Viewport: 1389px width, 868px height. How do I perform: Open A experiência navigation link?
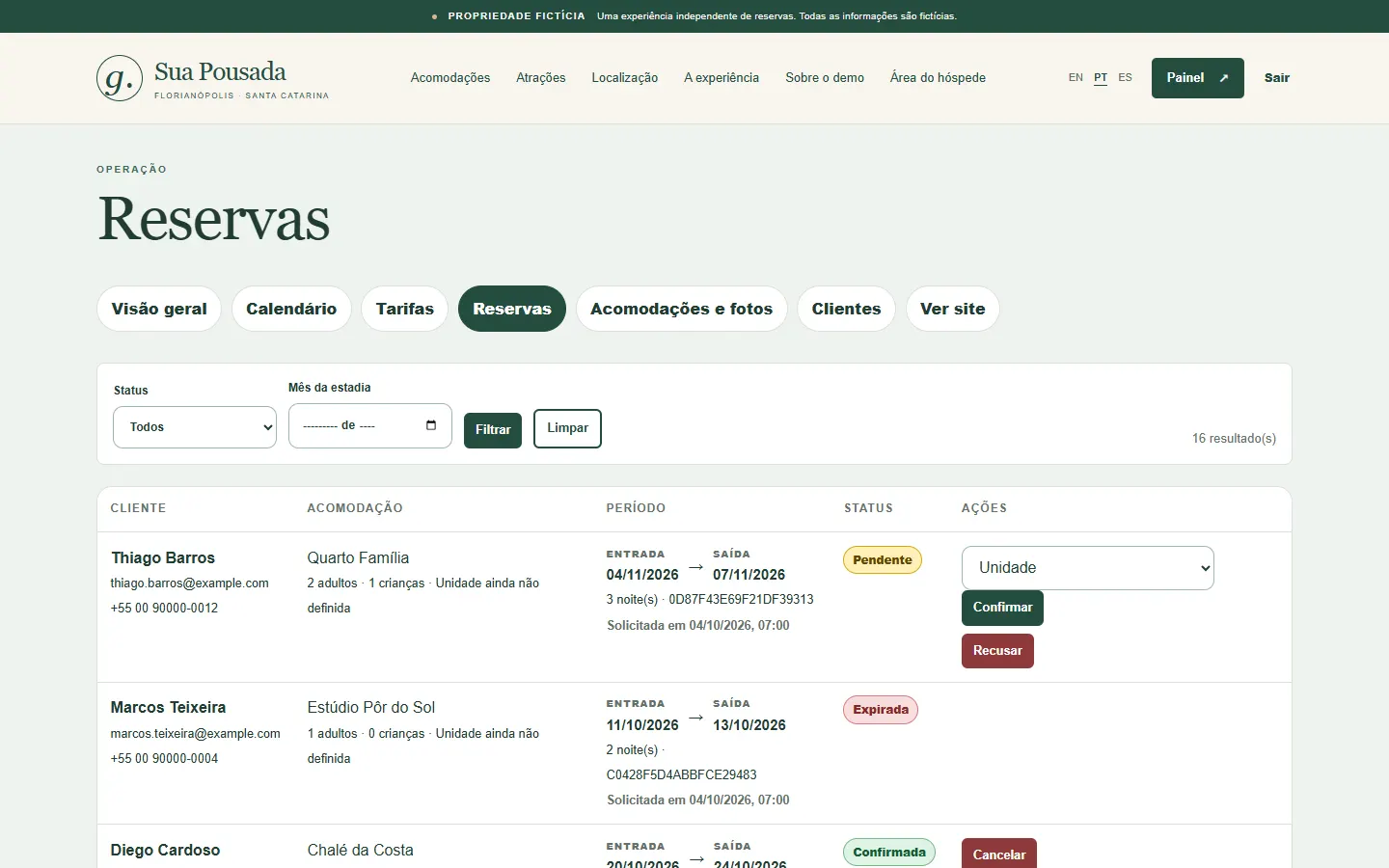coord(722,78)
